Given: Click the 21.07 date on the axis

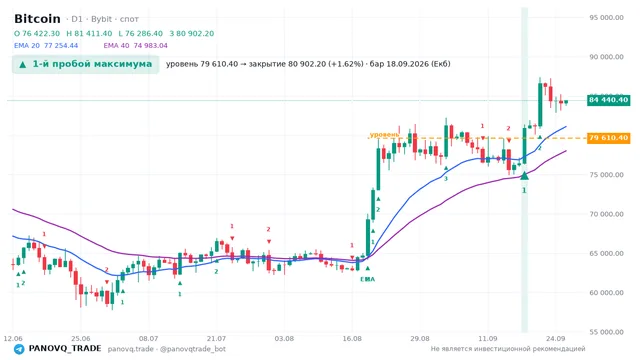Looking at the screenshot, I should (x=216, y=338).
